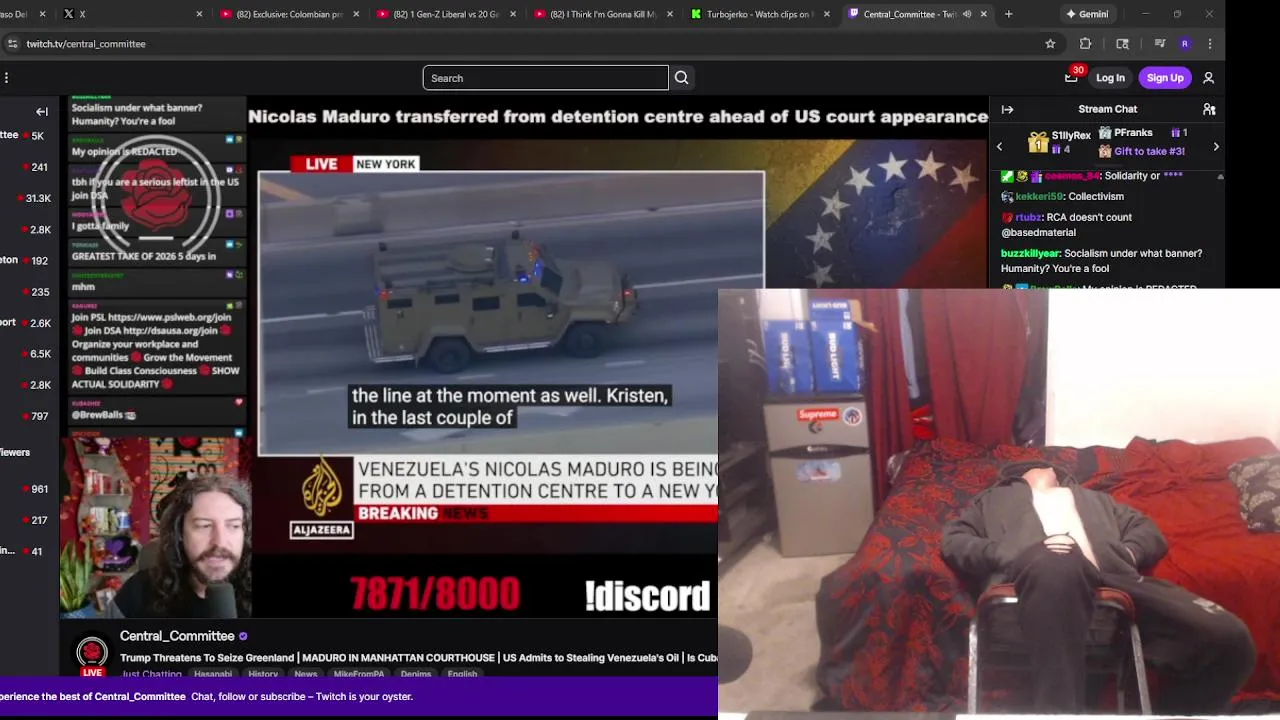The image size is (1280, 720).
Task: Click sidebar channel with 797 viewers
Action: pyautogui.click(x=30, y=416)
